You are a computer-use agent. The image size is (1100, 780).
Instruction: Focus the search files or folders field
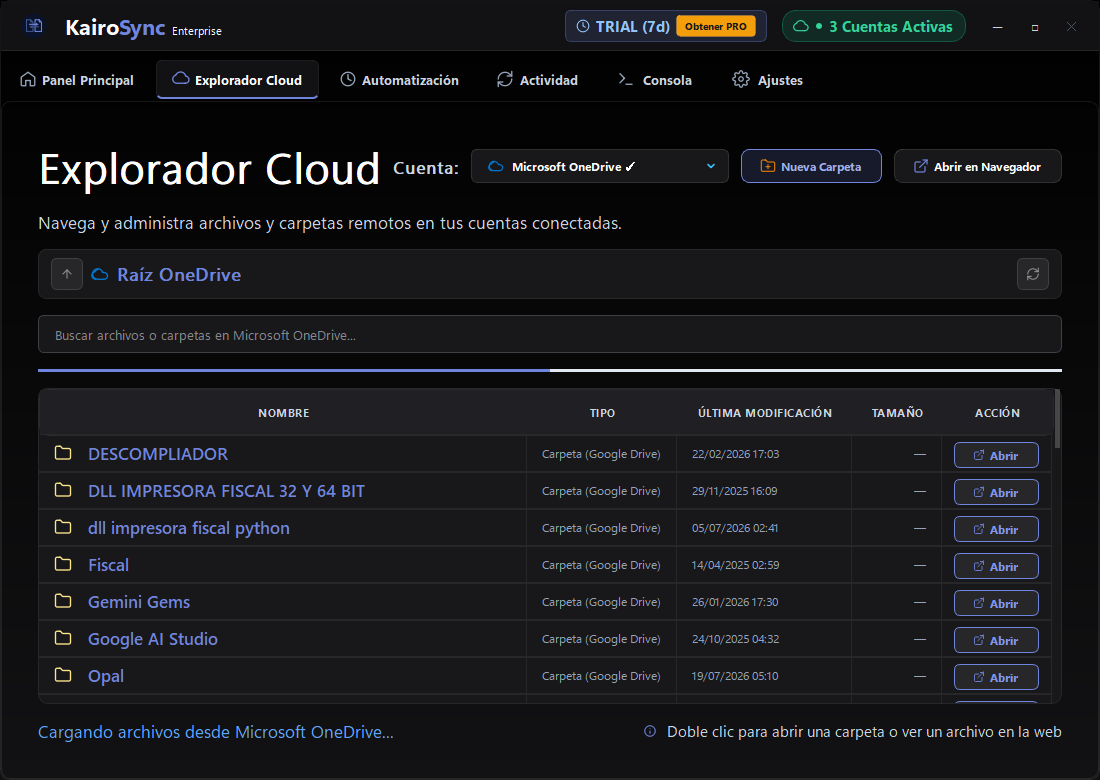(549, 335)
